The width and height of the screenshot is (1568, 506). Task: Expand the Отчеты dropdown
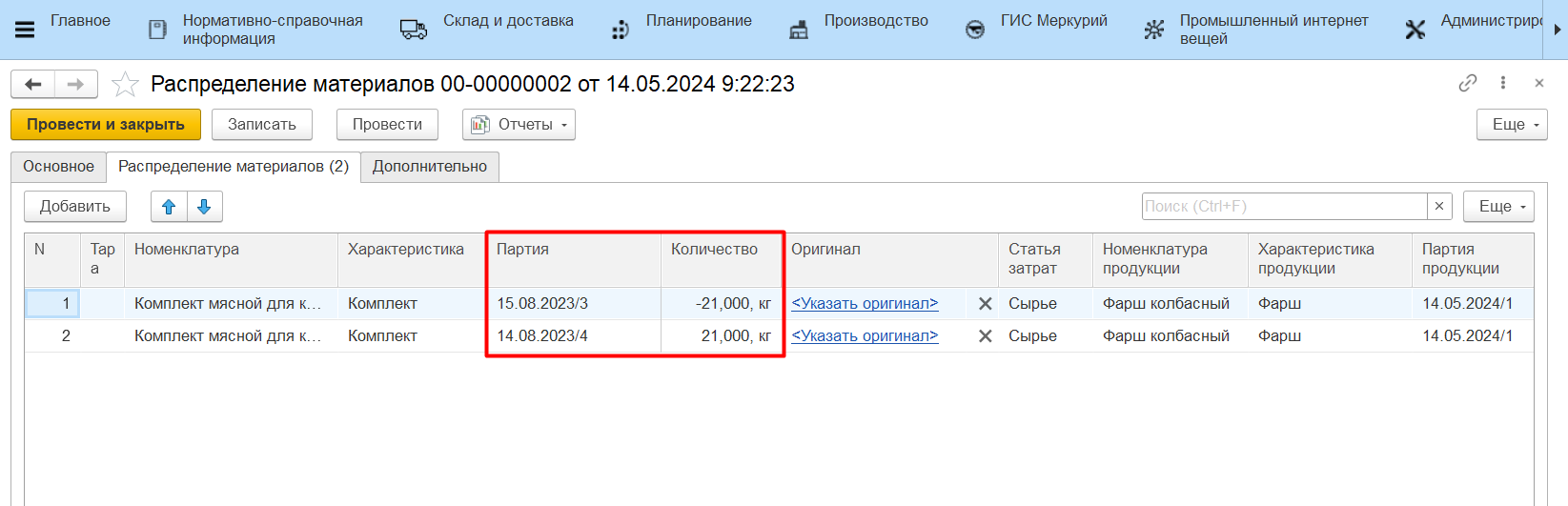[x=519, y=125]
